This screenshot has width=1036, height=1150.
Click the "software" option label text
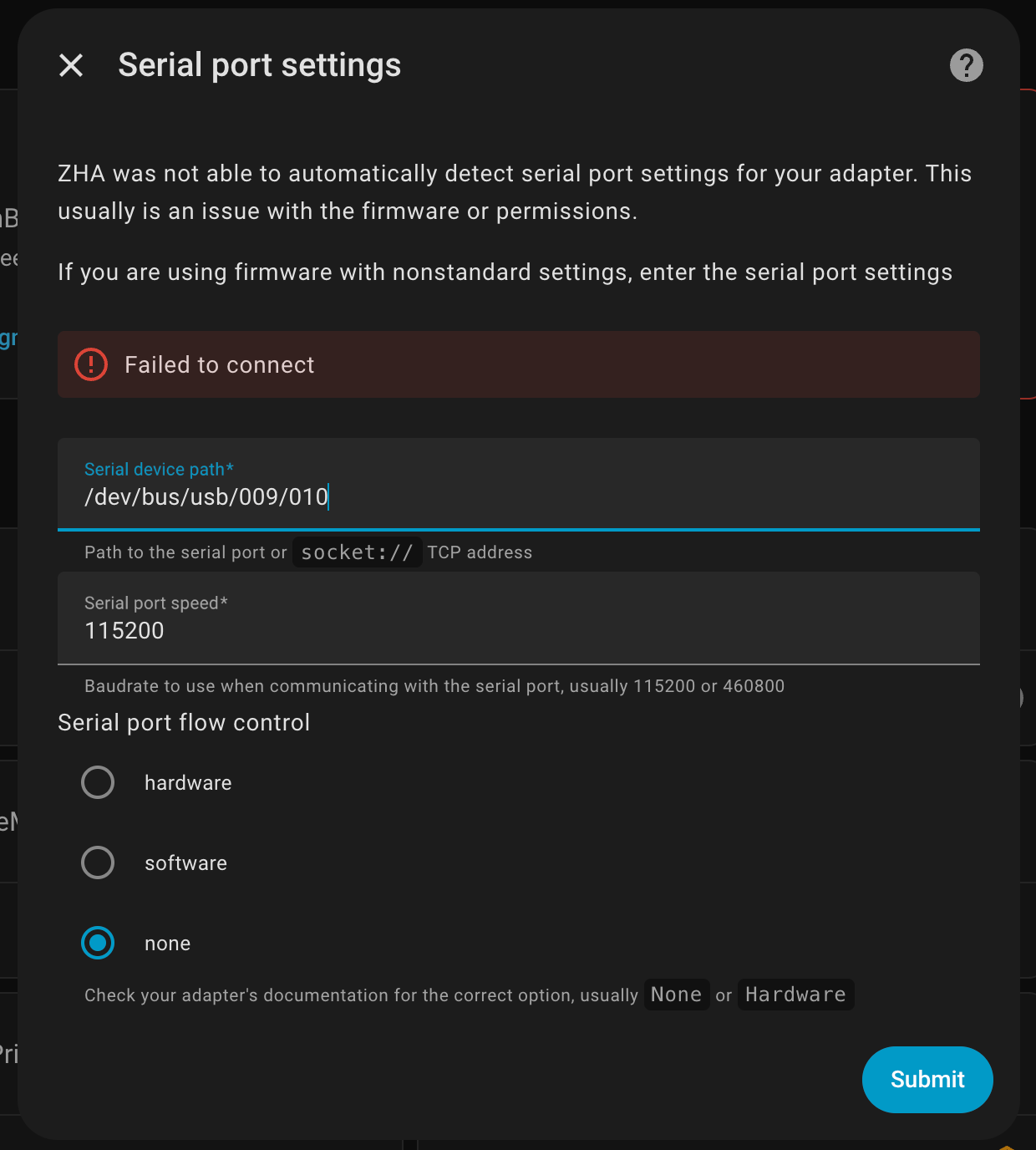pos(185,863)
